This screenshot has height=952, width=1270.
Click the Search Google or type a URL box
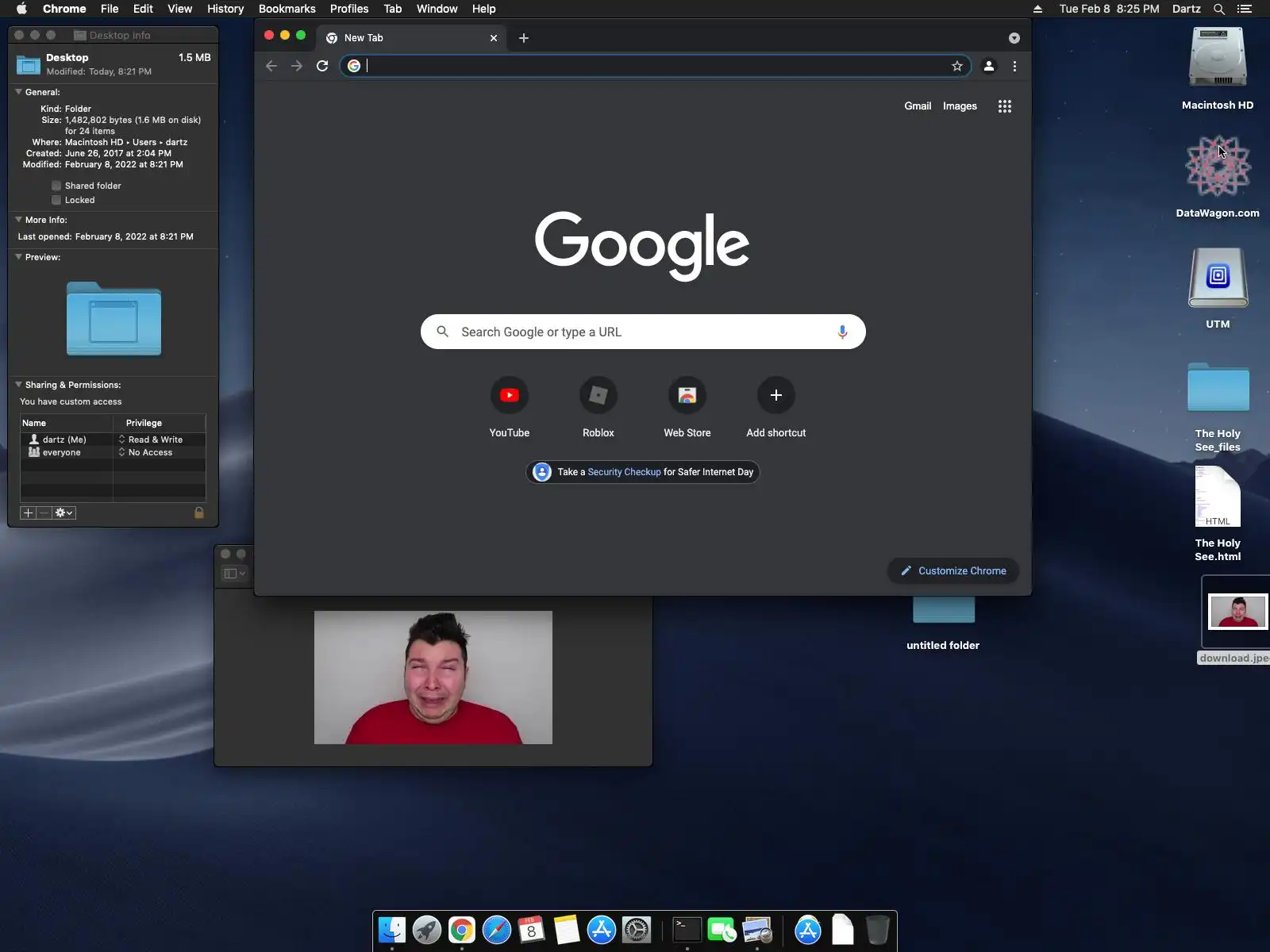click(643, 332)
